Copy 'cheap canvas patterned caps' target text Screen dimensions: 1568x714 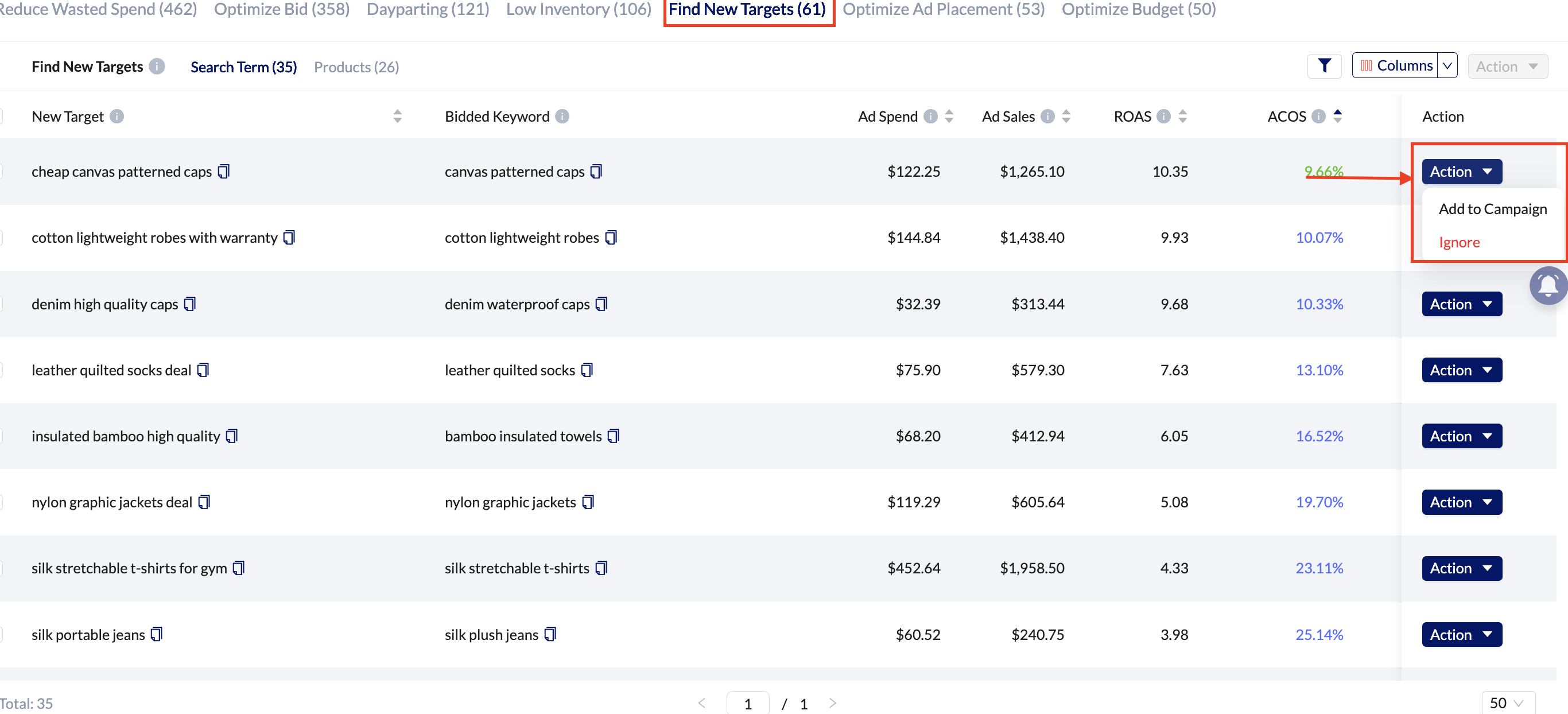[x=224, y=172]
